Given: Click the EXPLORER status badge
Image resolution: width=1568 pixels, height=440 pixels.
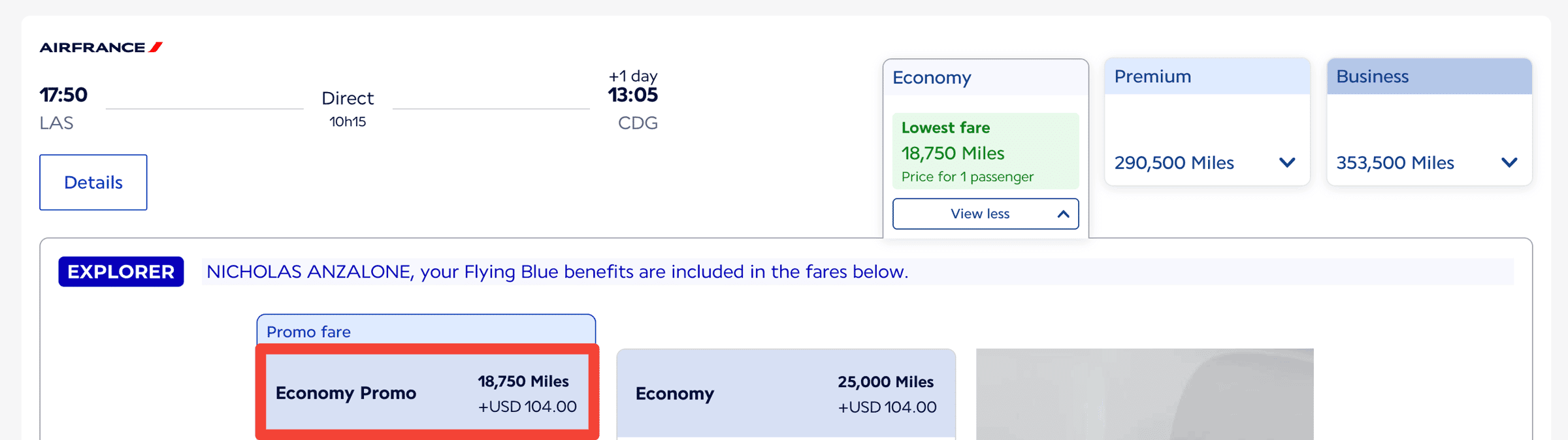Looking at the screenshot, I should [121, 272].
